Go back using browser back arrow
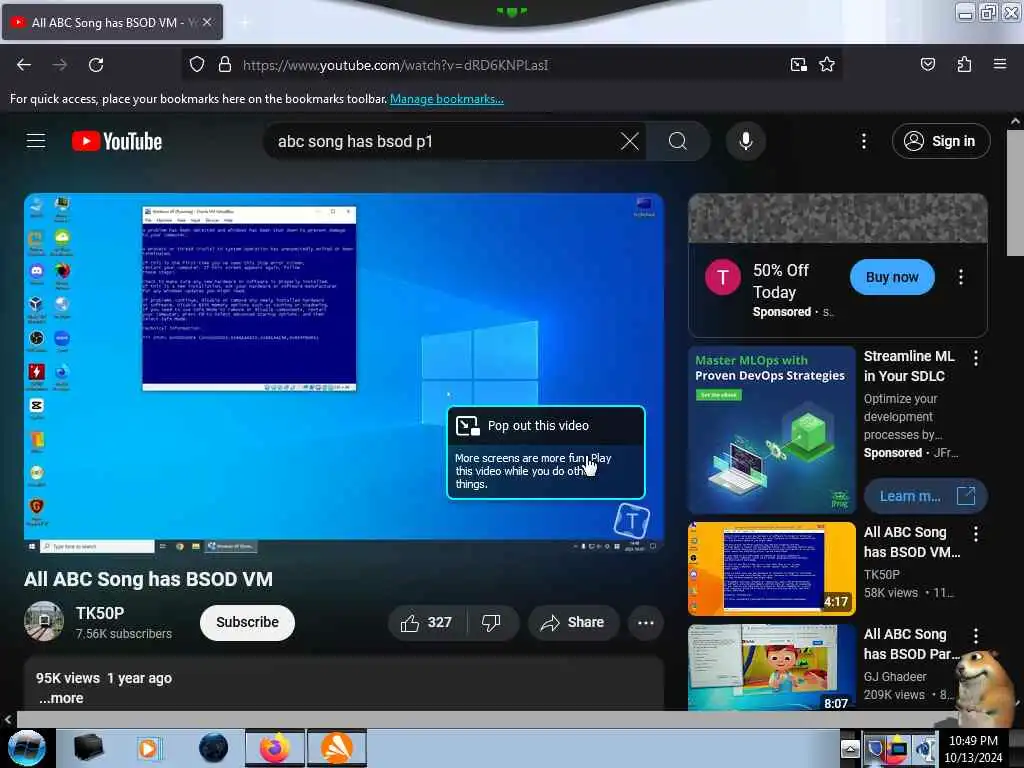1024x768 pixels. point(24,65)
